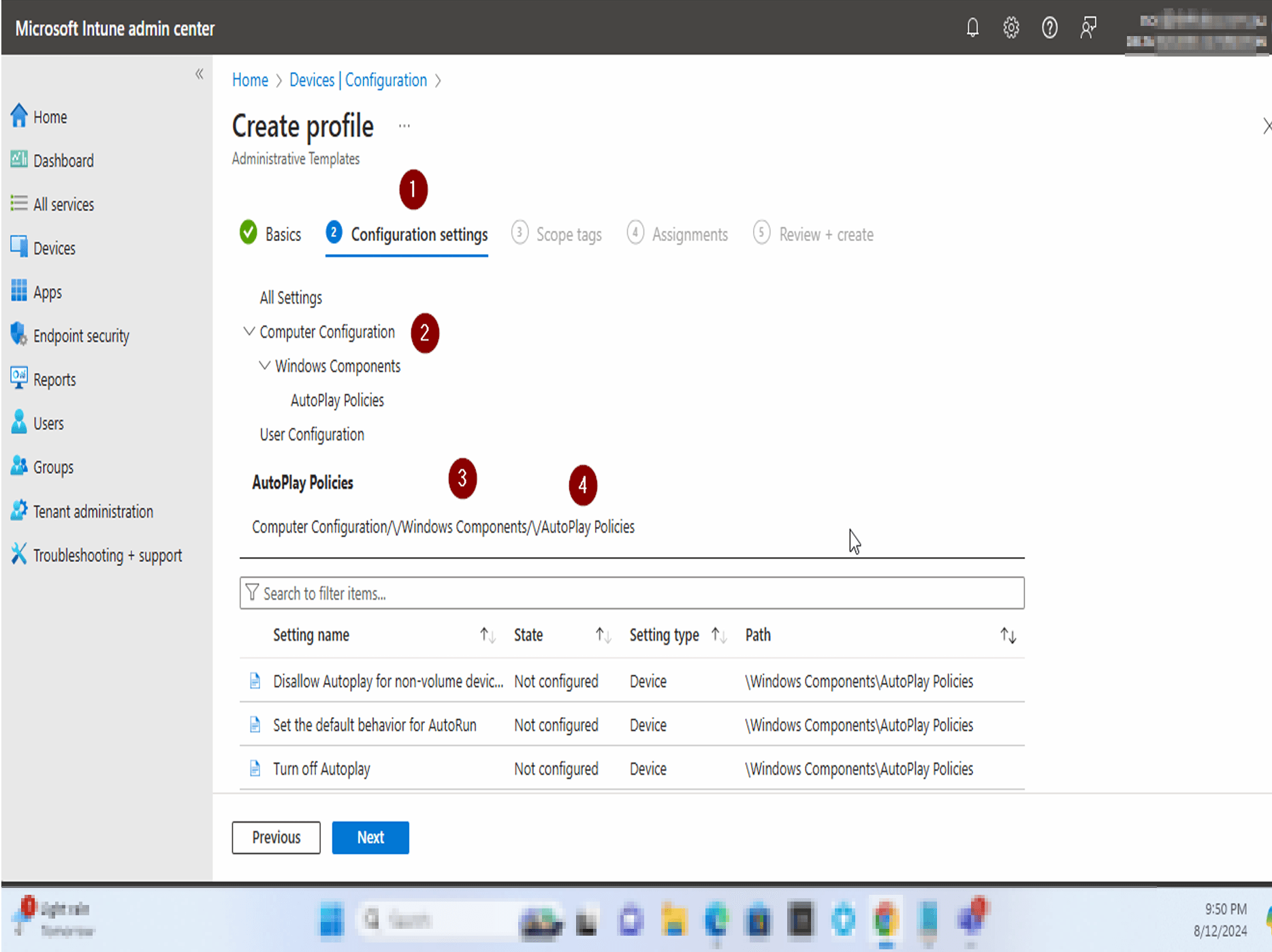
Task: Open Tenant administration in the sidebar
Action: 93,511
